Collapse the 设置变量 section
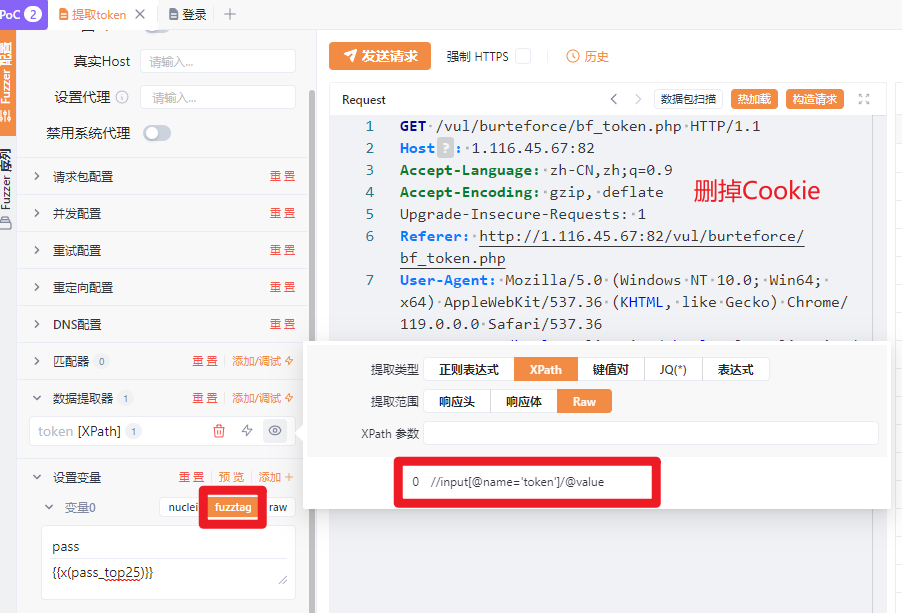This screenshot has width=902, height=613. point(37,477)
